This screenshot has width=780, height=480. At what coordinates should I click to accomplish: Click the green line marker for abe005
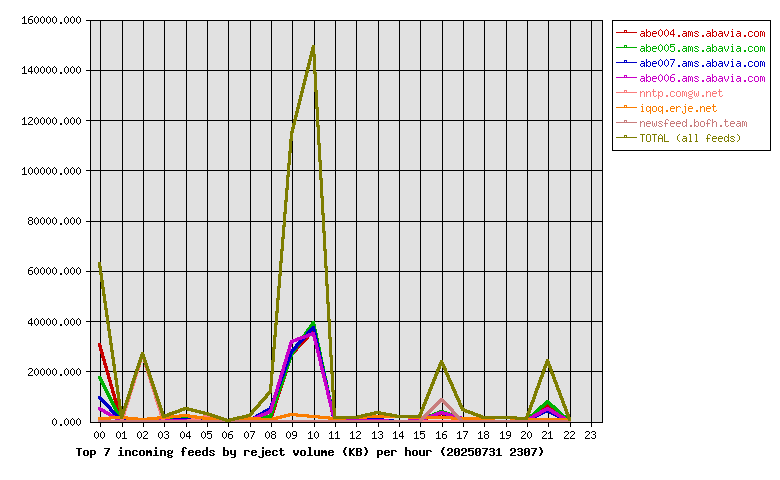coord(626,47)
